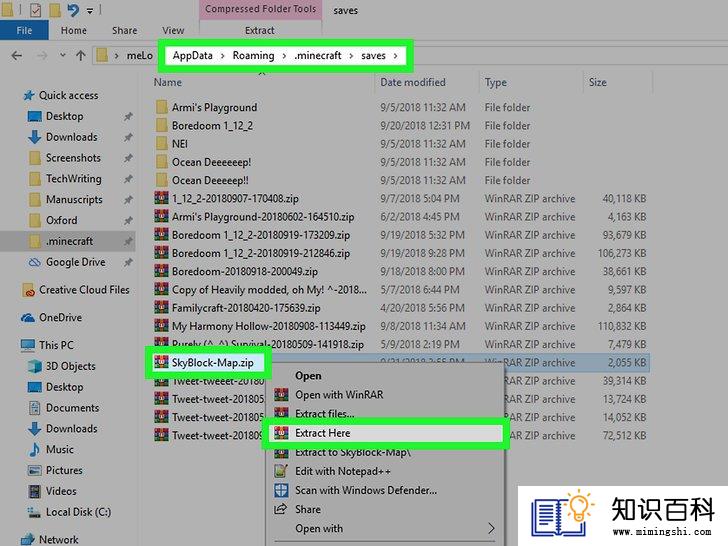Viewport: 728px width, 546px height.
Task: Open the Manuscripts folder in Quick access
Action: [x=74, y=200]
